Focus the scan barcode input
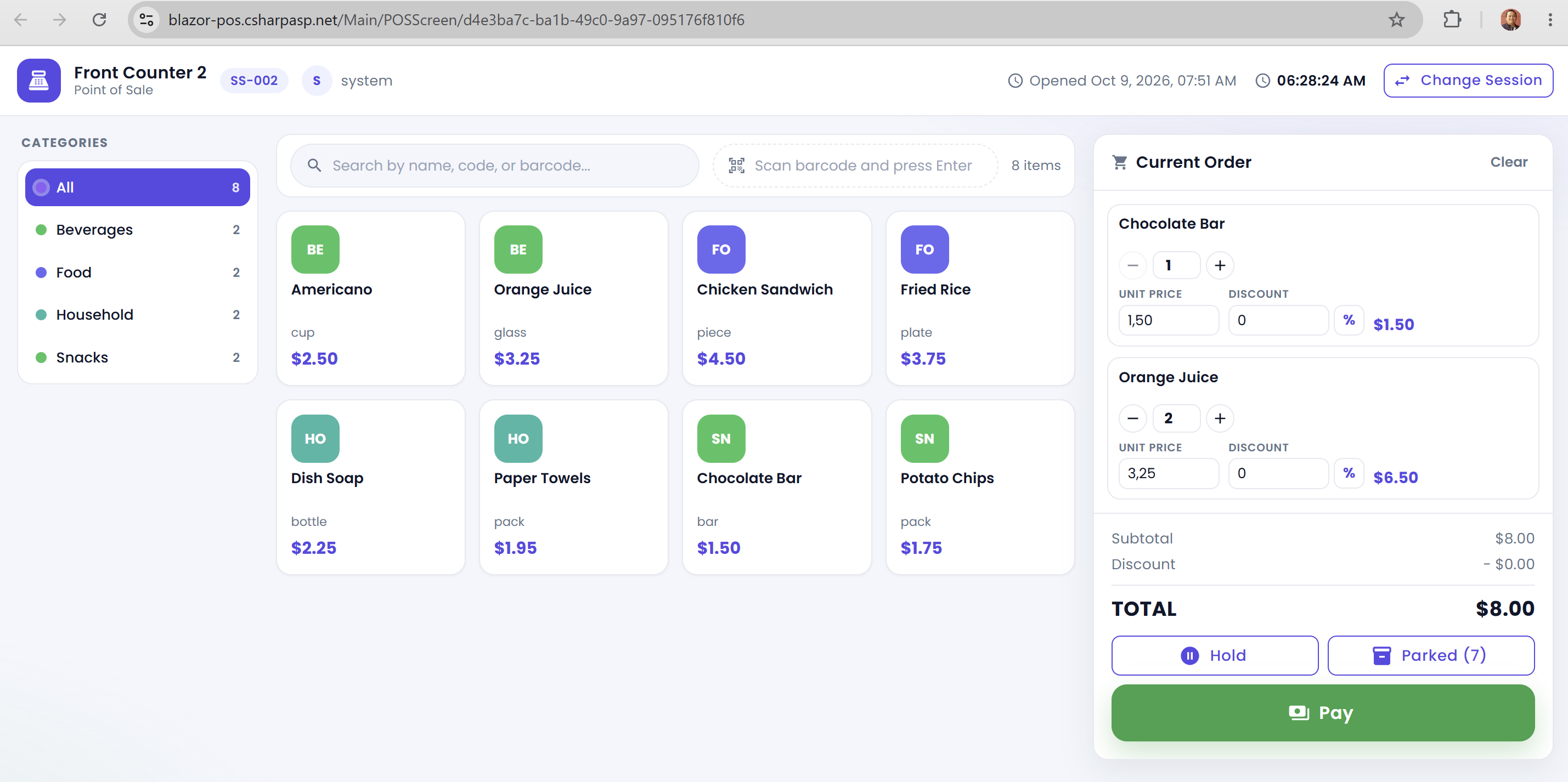 (x=855, y=166)
